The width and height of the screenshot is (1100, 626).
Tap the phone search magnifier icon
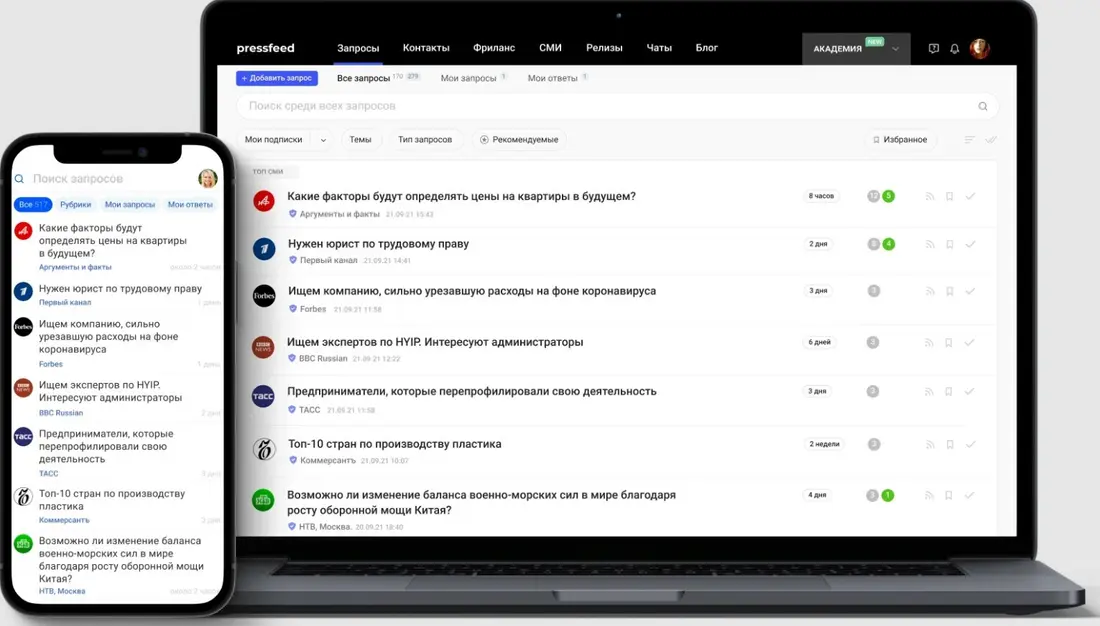[x=20, y=179]
